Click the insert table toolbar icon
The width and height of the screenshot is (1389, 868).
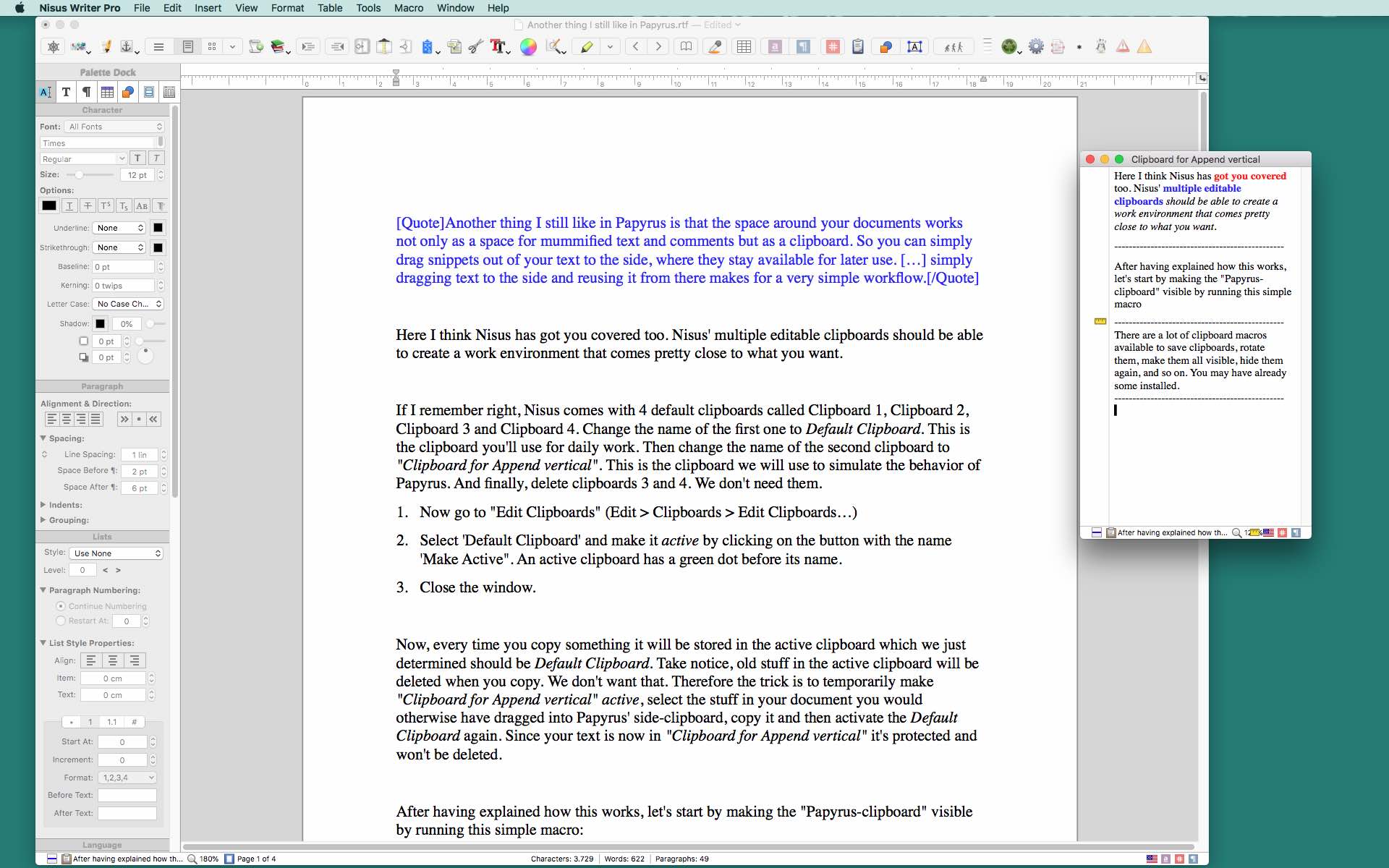tap(744, 47)
